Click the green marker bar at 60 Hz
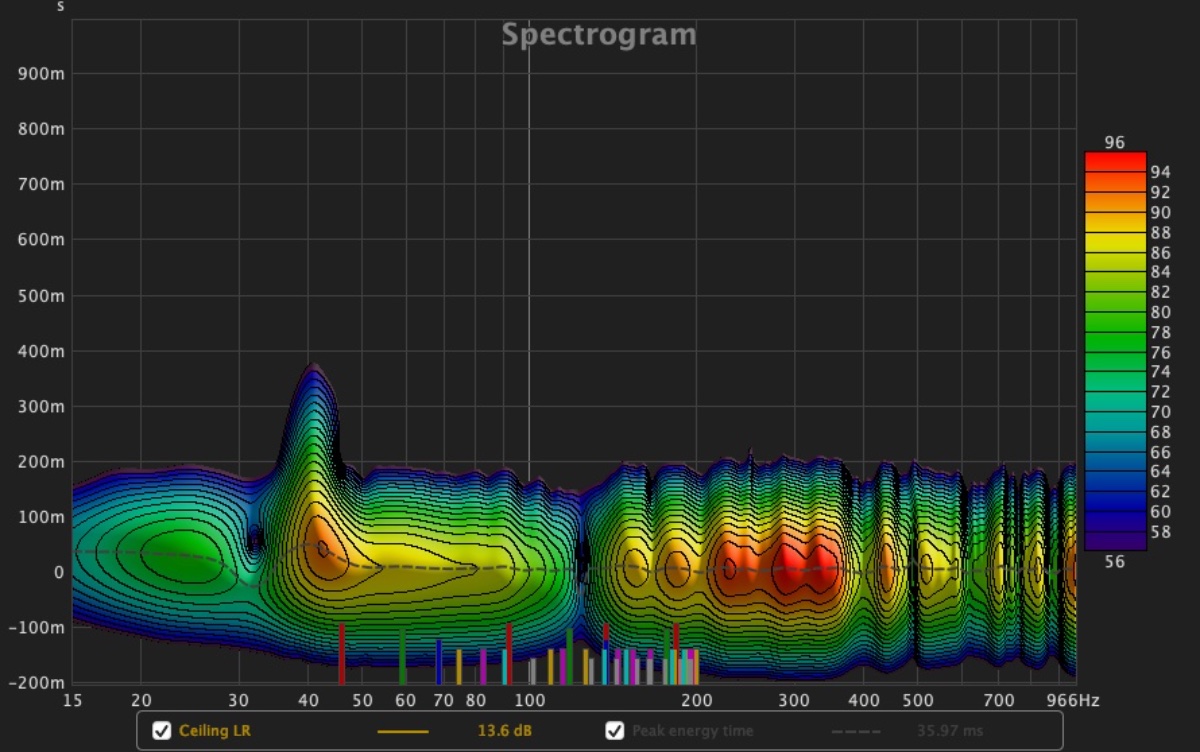 pos(402,657)
